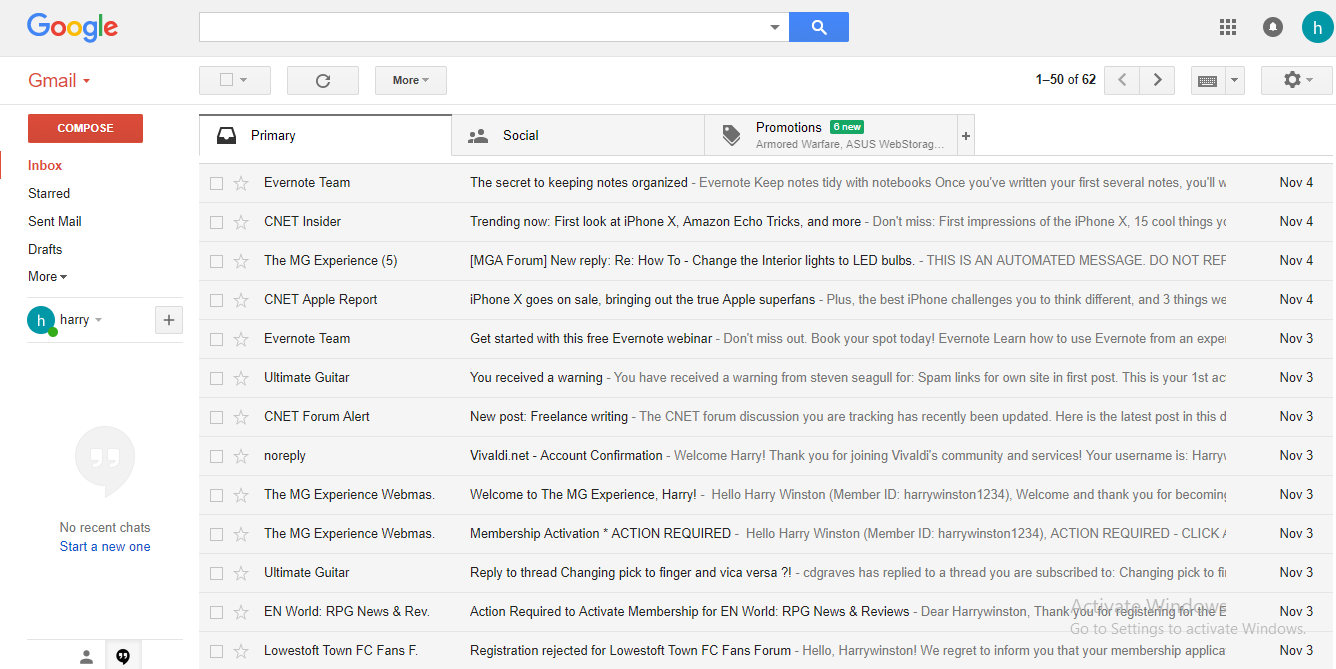Open Hangouts conversations icon
Viewport: 1336px width, 669px height.
click(123, 656)
